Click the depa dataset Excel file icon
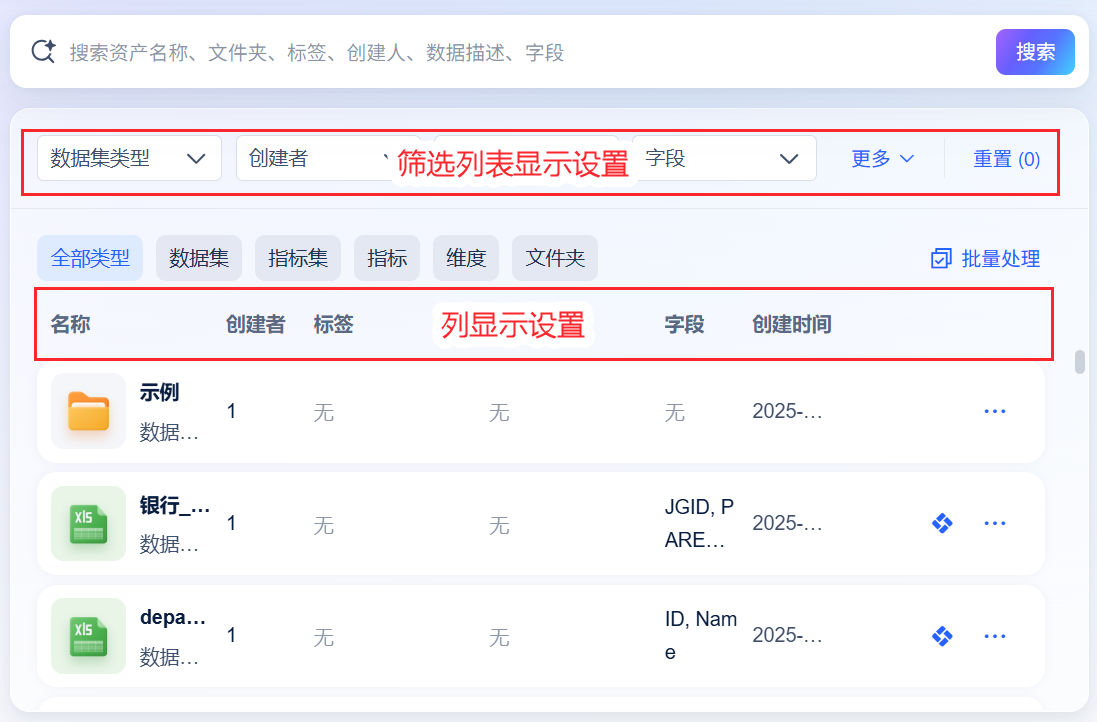The width and height of the screenshot is (1097, 722). (88, 635)
